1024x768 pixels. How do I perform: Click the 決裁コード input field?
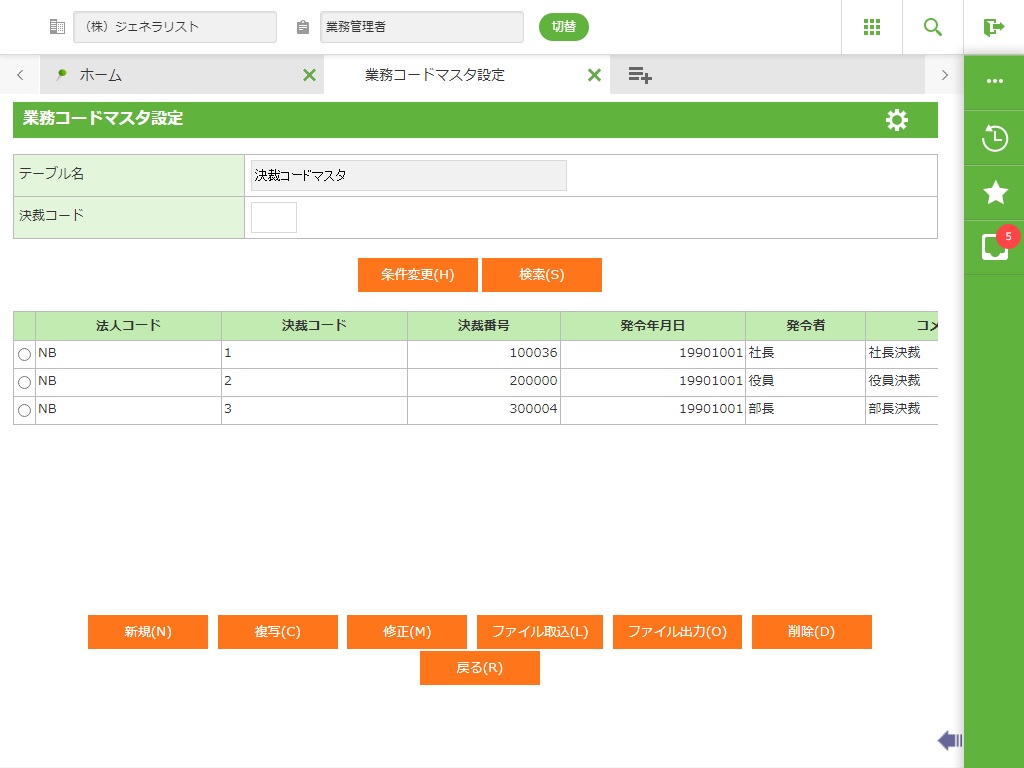click(x=273, y=217)
